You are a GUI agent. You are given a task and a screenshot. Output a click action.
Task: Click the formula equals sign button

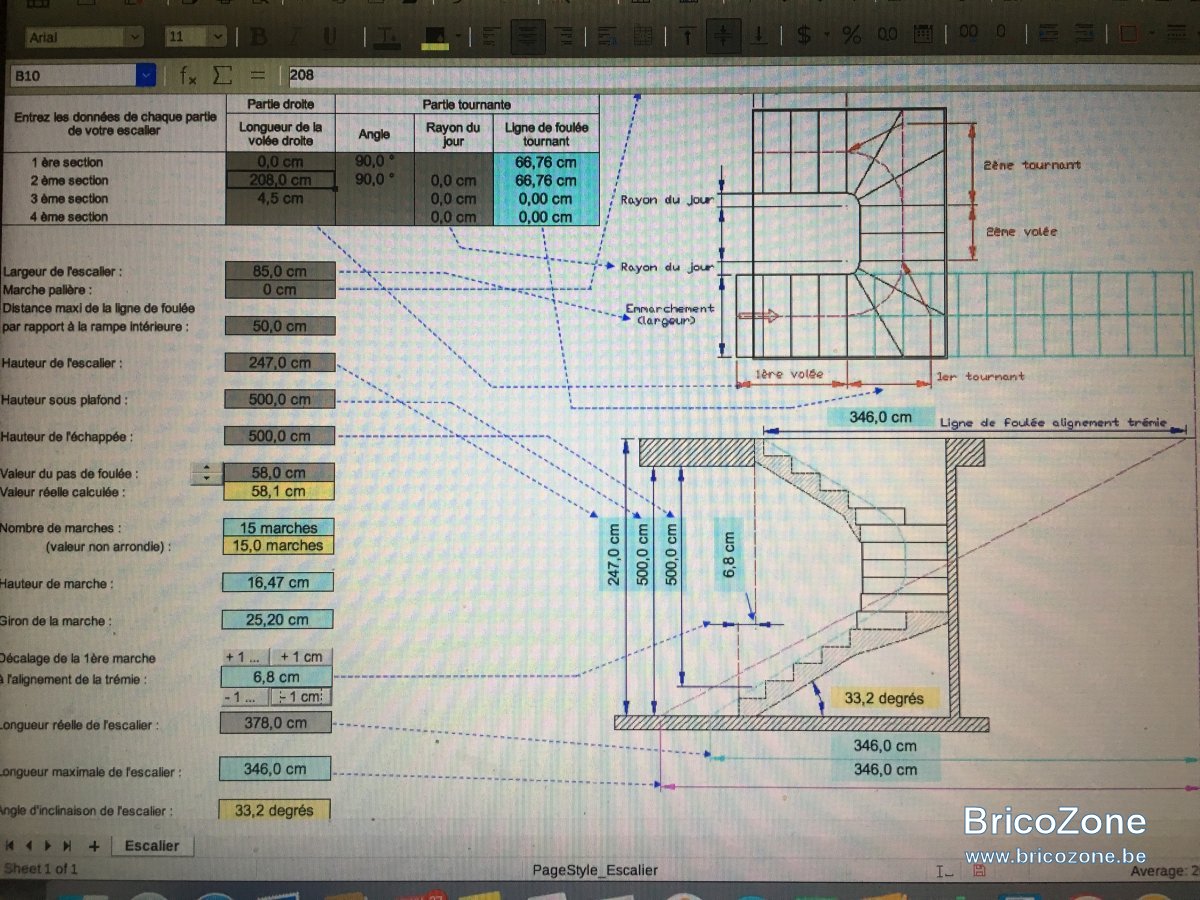[x=257, y=75]
